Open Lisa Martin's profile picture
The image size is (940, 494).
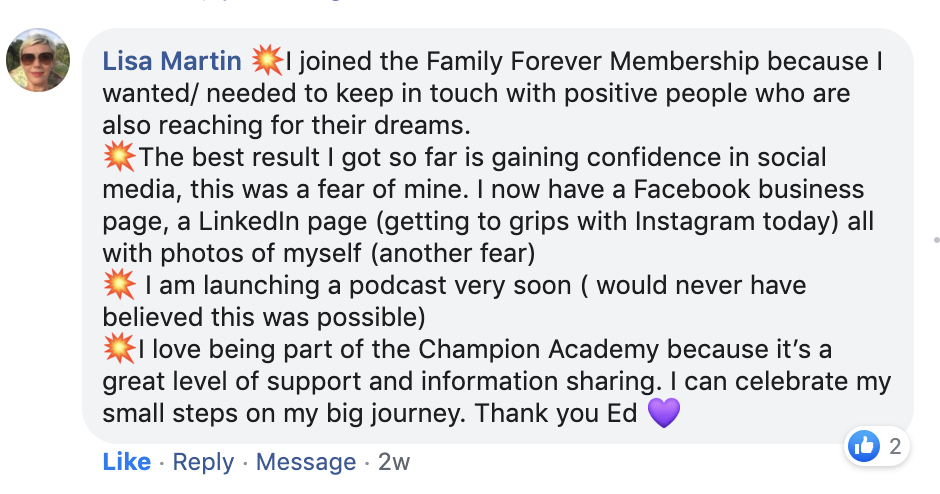tap(38, 60)
